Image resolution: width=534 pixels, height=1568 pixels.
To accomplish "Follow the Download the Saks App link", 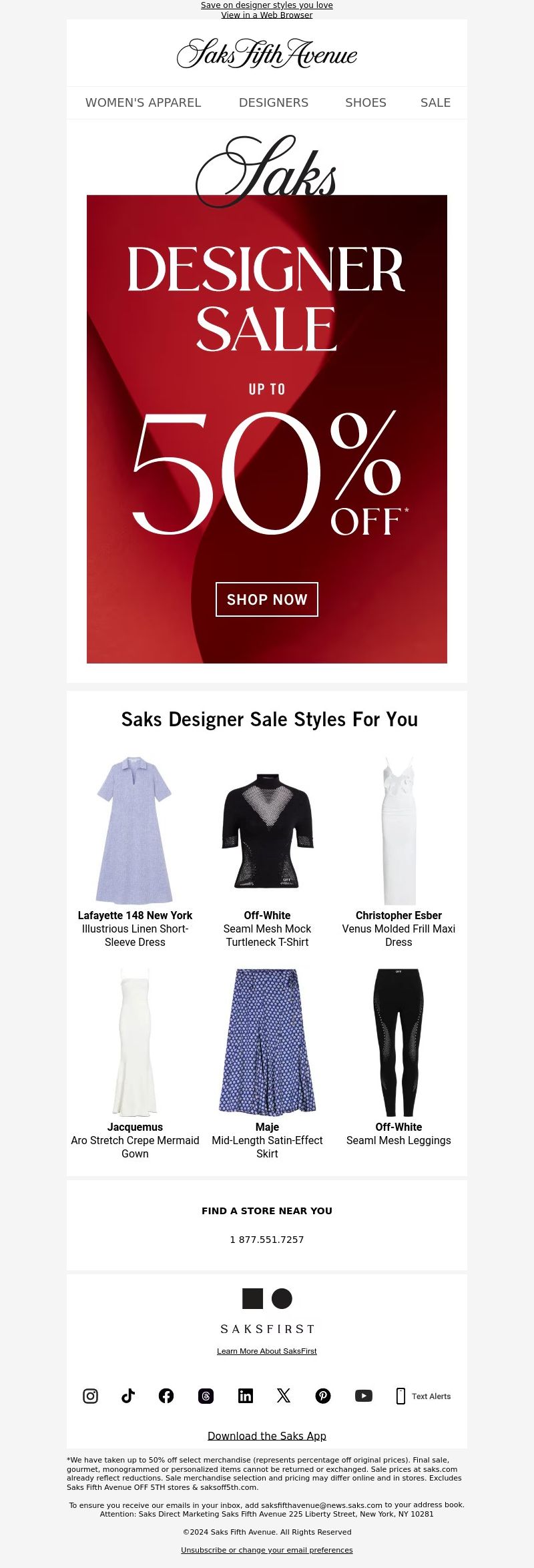I will [x=267, y=1436].
